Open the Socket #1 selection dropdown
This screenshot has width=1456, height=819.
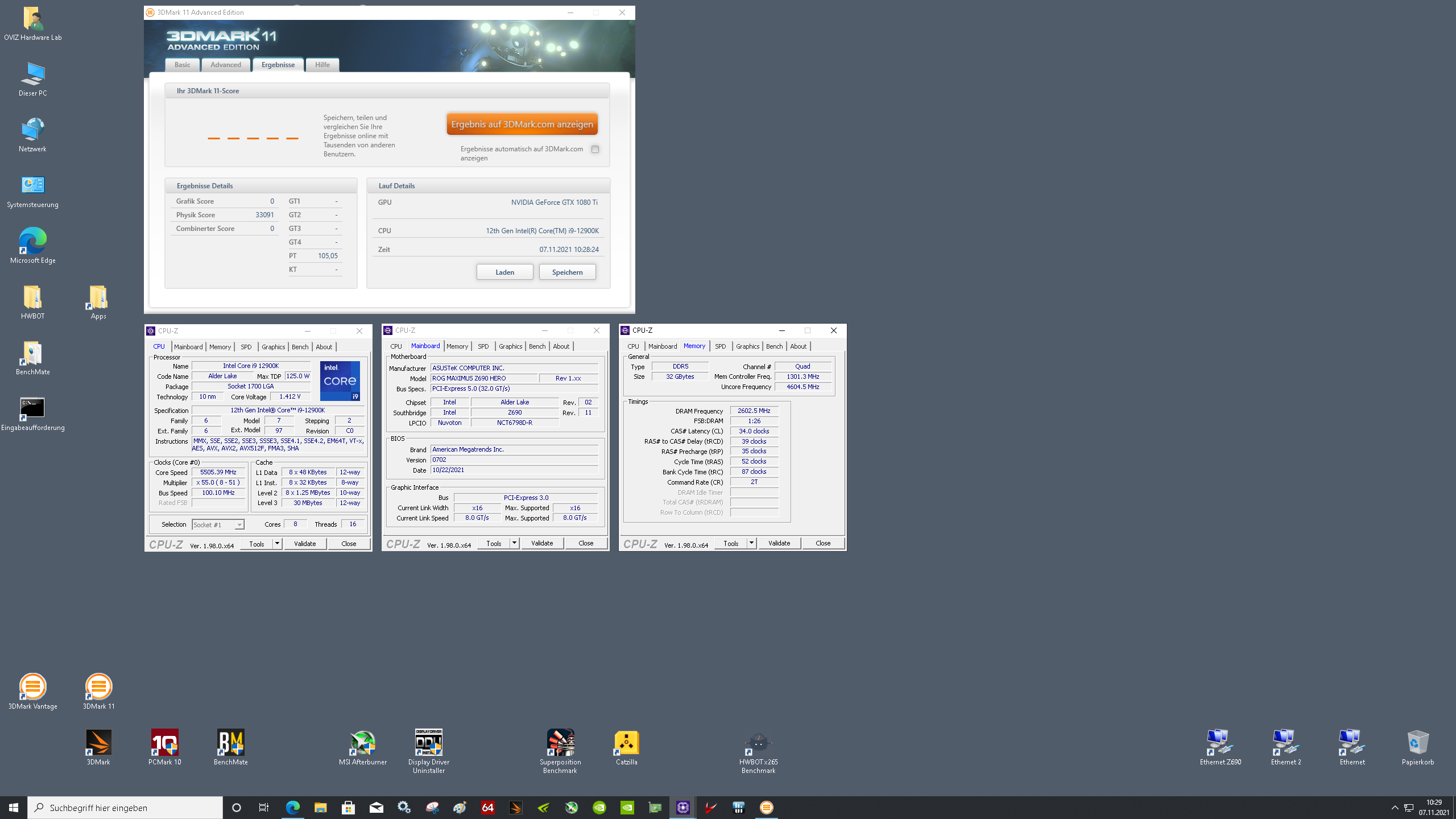click(x=218, y=524)
